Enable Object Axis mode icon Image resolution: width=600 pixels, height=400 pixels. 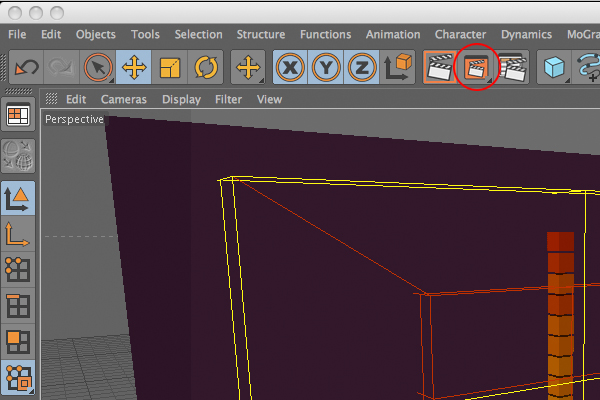click(x=18, y=234)
